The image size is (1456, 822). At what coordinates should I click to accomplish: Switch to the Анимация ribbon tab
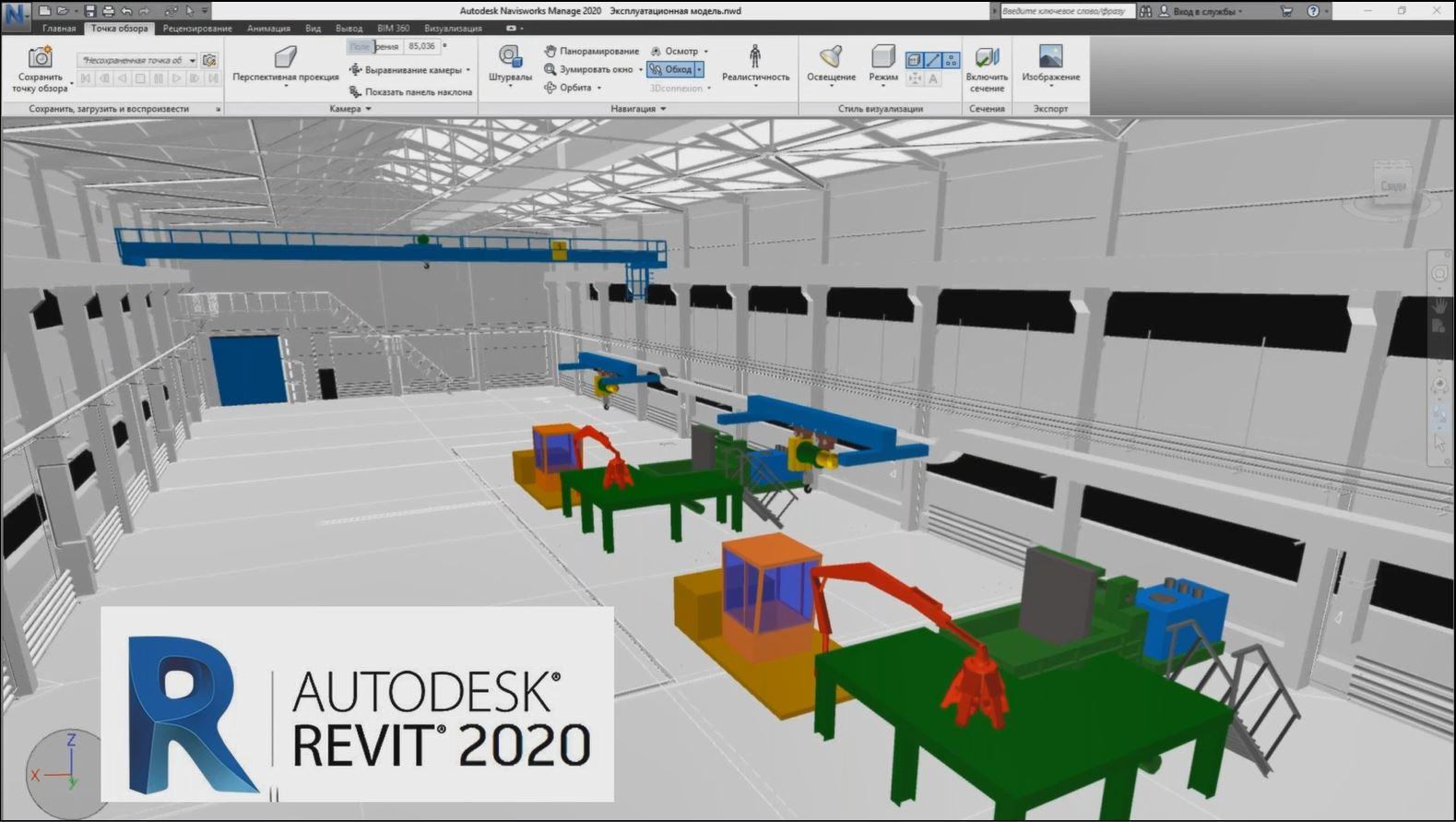pos(268,29)
